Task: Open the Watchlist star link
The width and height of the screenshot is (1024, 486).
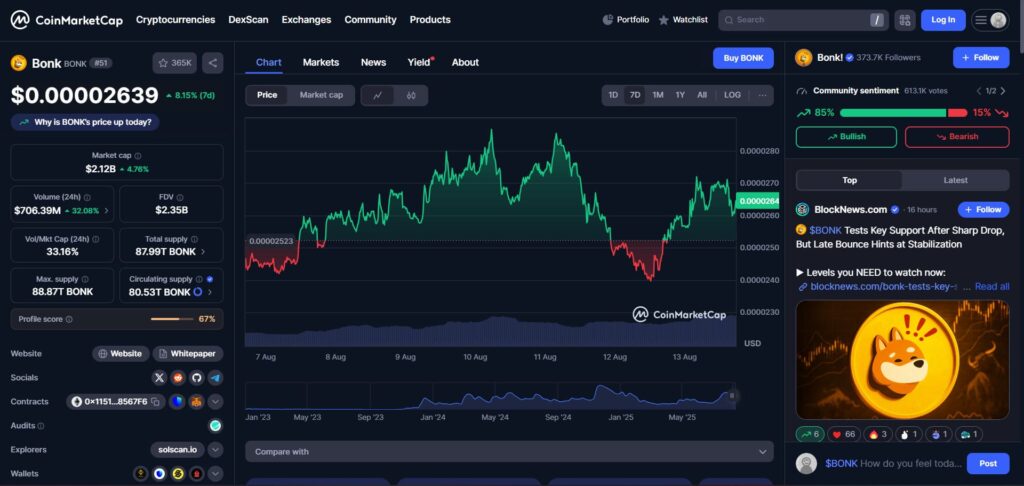Action: (683, 20)
